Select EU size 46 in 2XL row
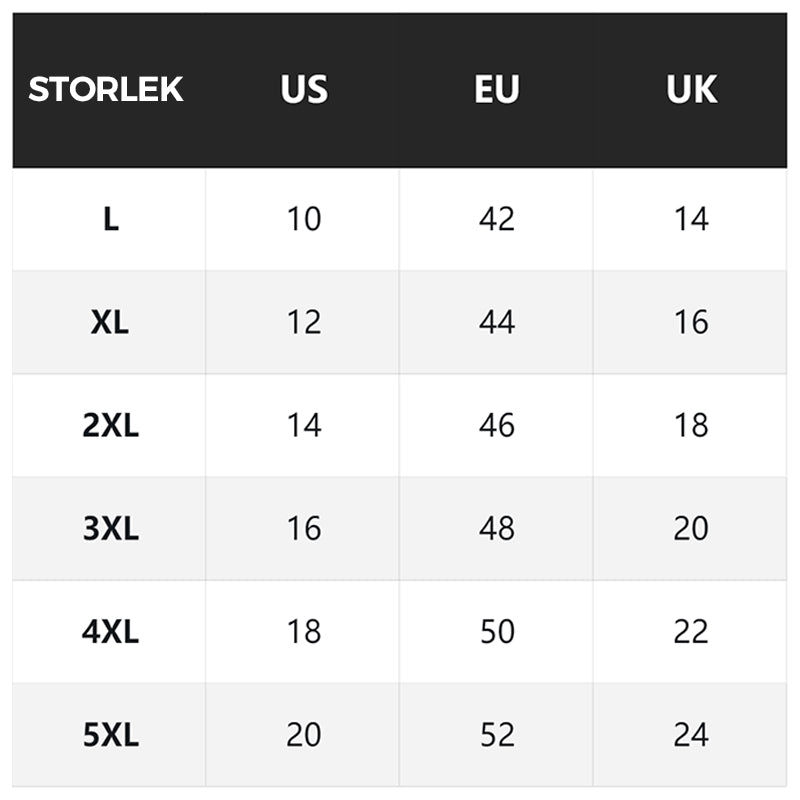Viewport: 800px width, 800px height. tap(497, 426)
